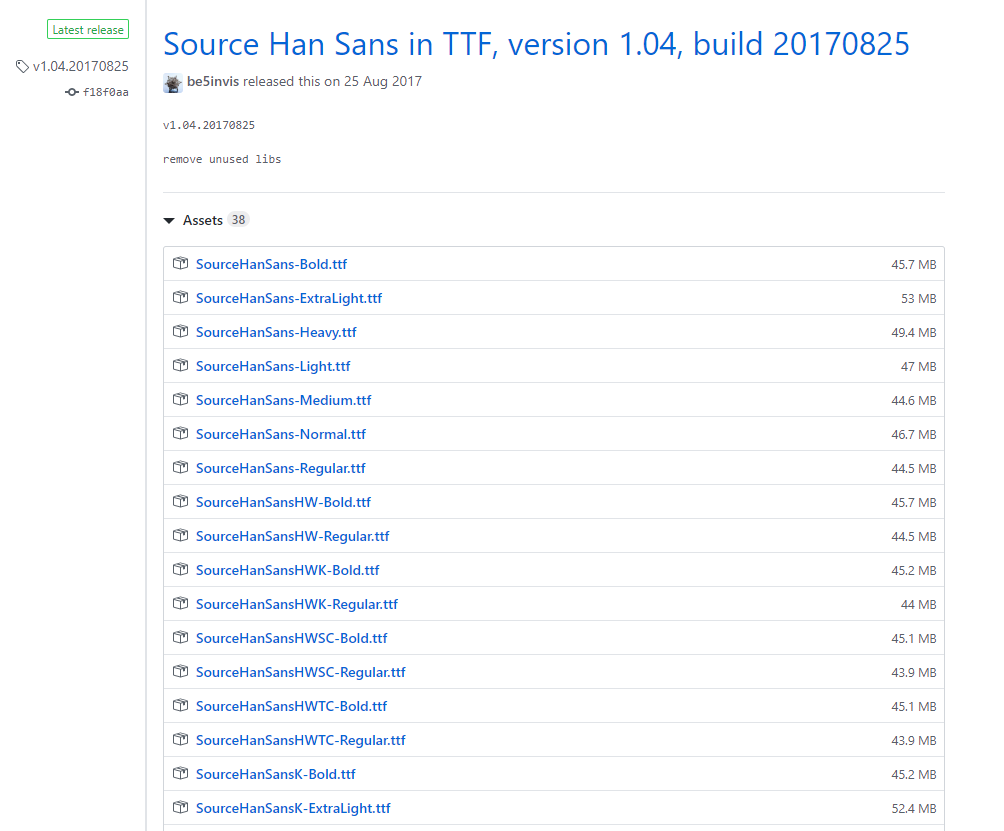Download SourceHanSansHWSC-Regular.ttf
The height and width of the screenshot is (831, 1004).
coord(301,671)
